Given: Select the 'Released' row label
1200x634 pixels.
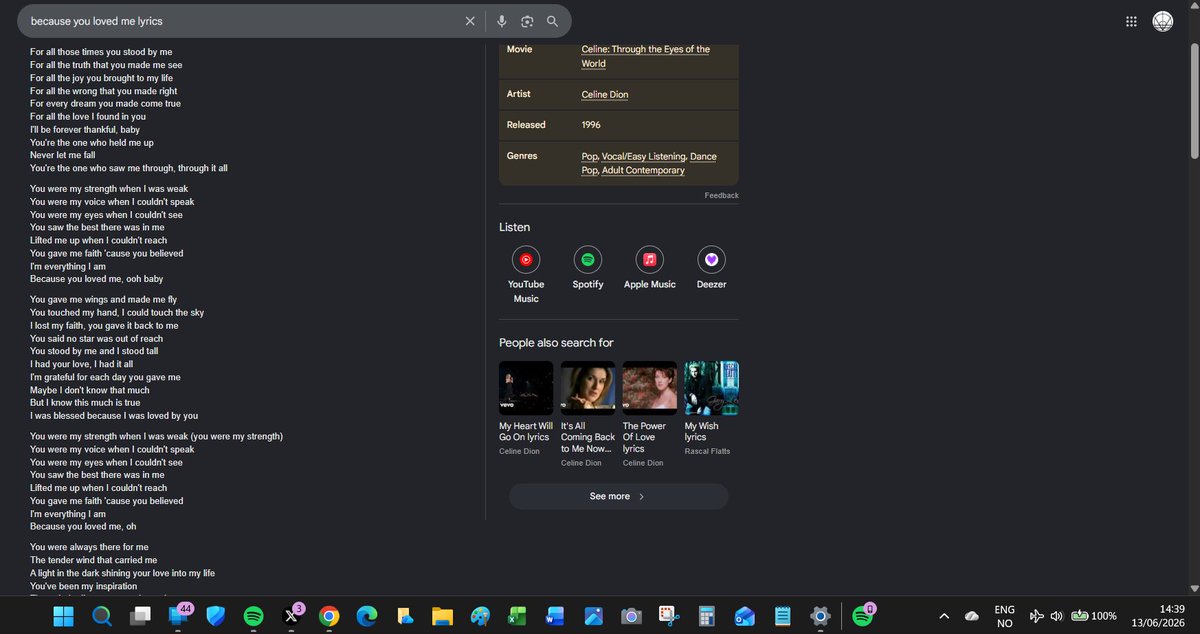Looking at the screenshot, I should pyautogui.click(x=526, y=125).
